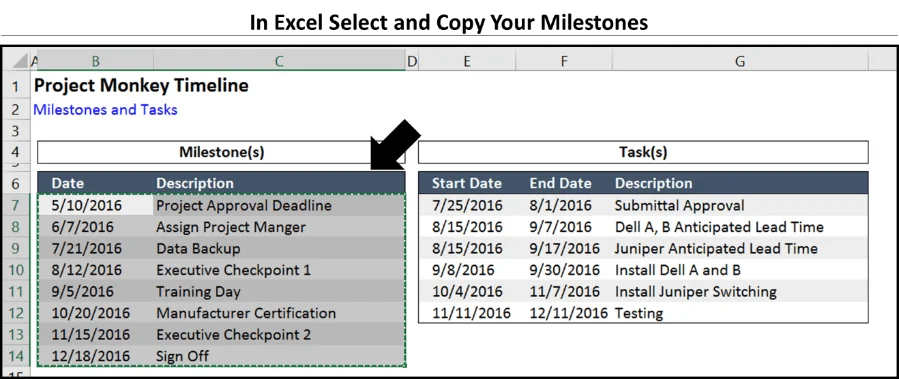Image resolution: width=899 pixels, height=379 pixels.
Task: Select column C header
Action: coord(279,61)
